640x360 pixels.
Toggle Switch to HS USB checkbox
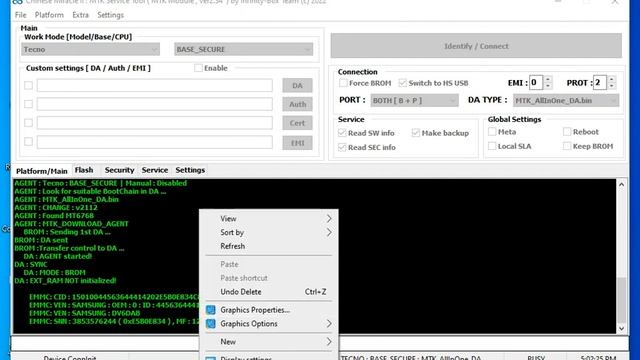coord(403,83)
